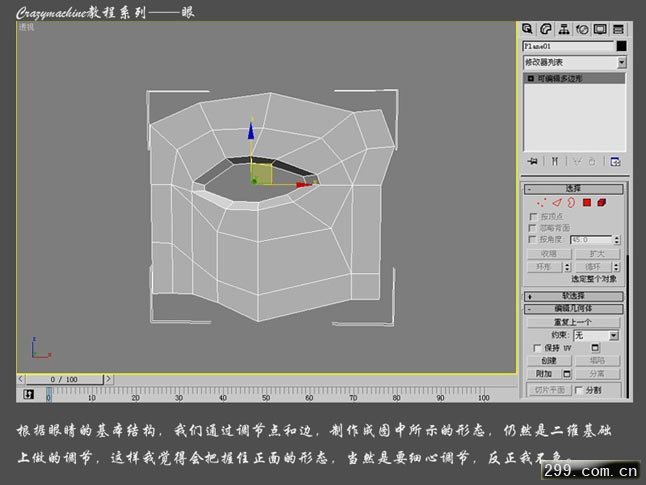
Task: Click the 选定整个对象 status text
Action: (x=594, y=279)
